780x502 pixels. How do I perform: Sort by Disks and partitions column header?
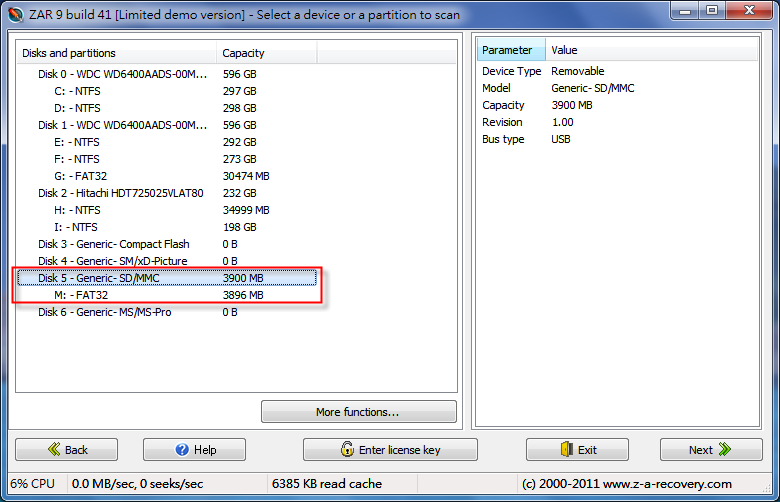coord(117,53)
